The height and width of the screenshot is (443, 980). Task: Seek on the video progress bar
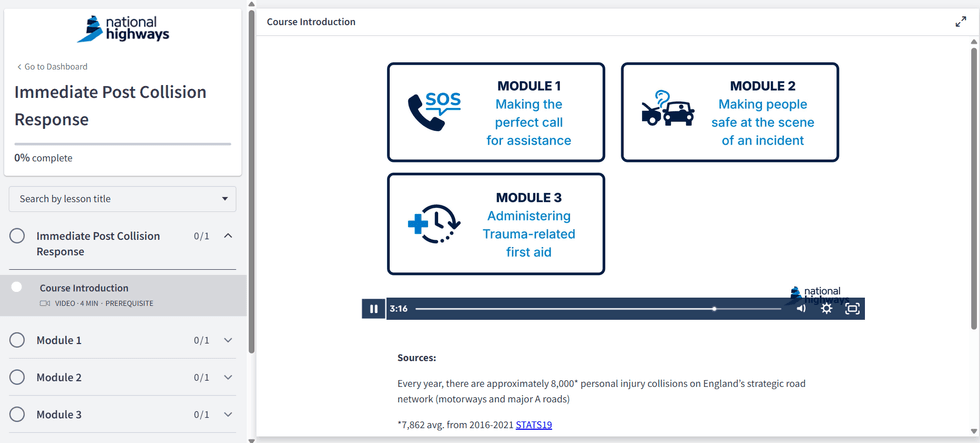point(598,309)
